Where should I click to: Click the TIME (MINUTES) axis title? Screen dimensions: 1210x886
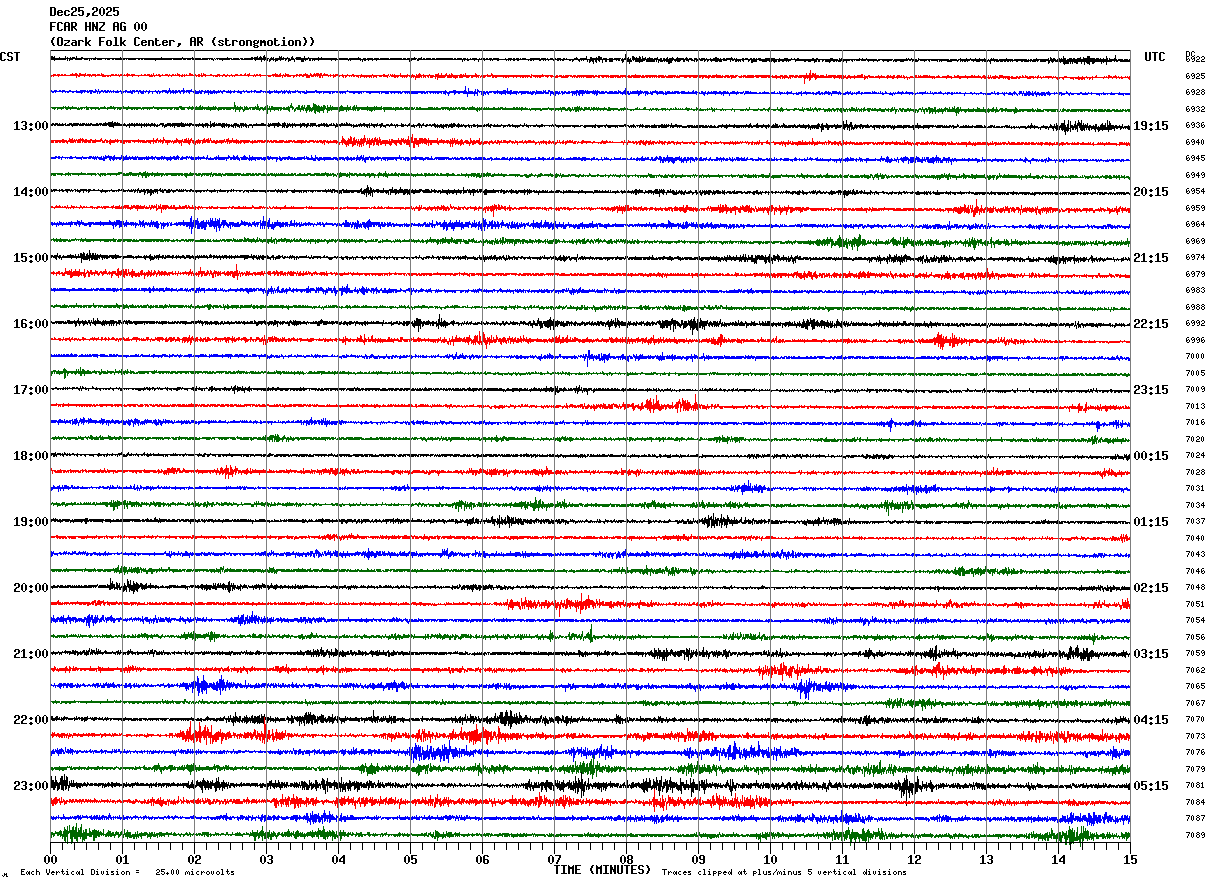(602, 870)
